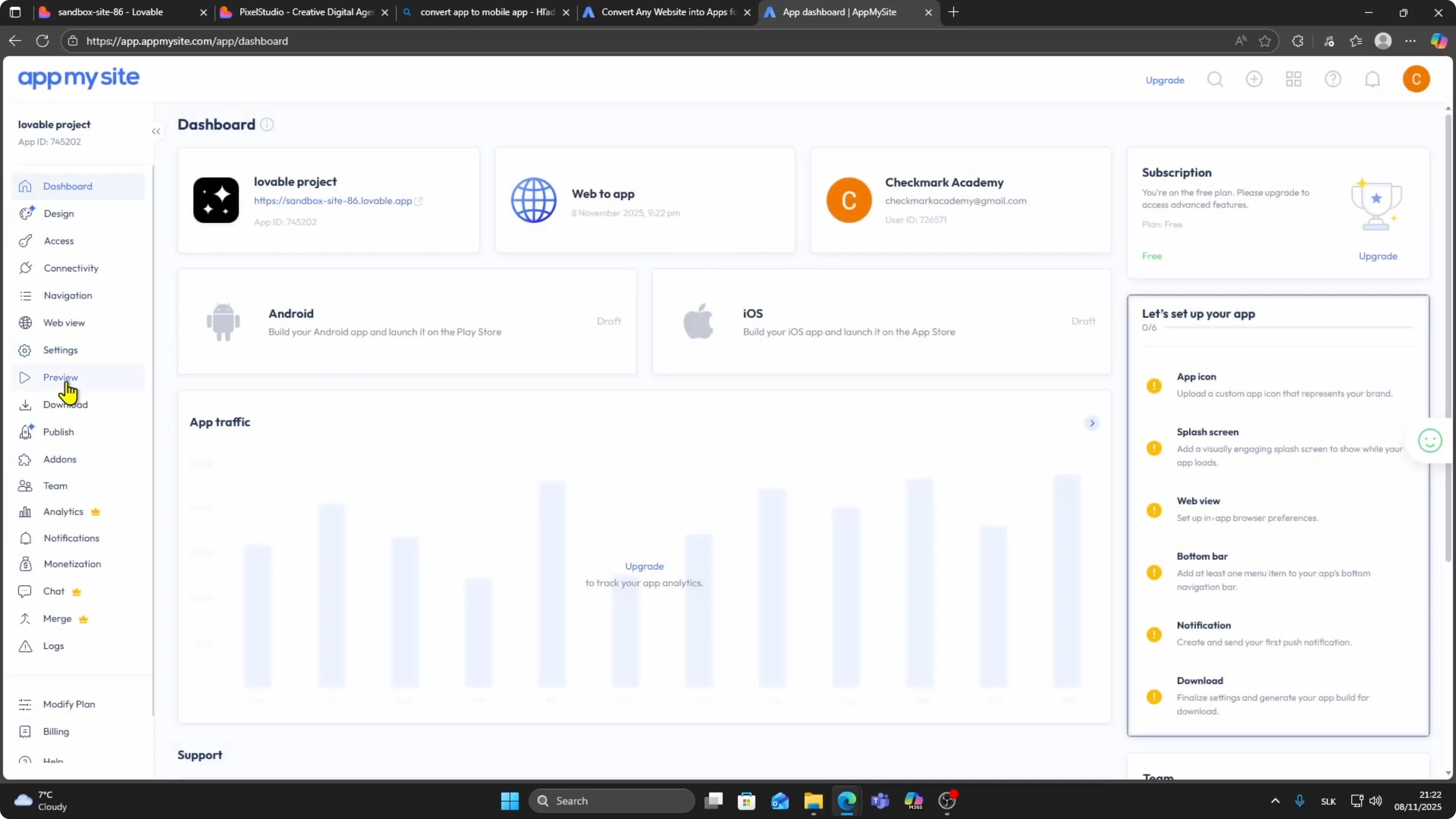The image size is (1456, 819).
Task: Open the Web view setup step
Action: pos(1278,509)
